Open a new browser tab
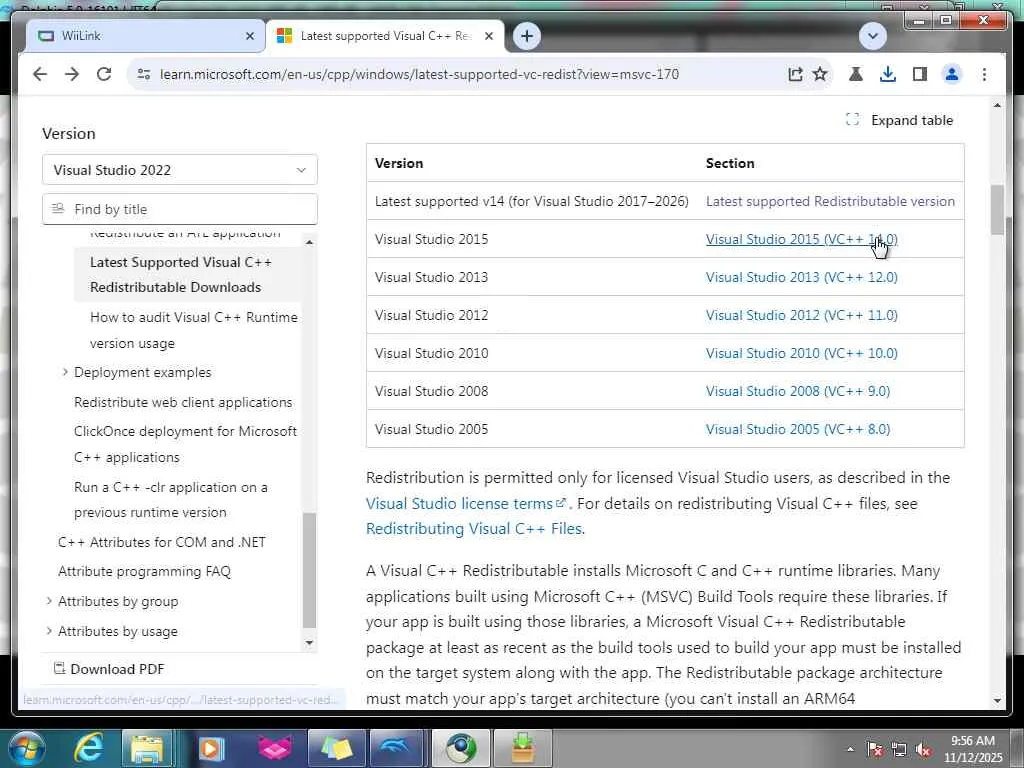This screenshot has height=768, width=1024. click(x=527, y=36)
